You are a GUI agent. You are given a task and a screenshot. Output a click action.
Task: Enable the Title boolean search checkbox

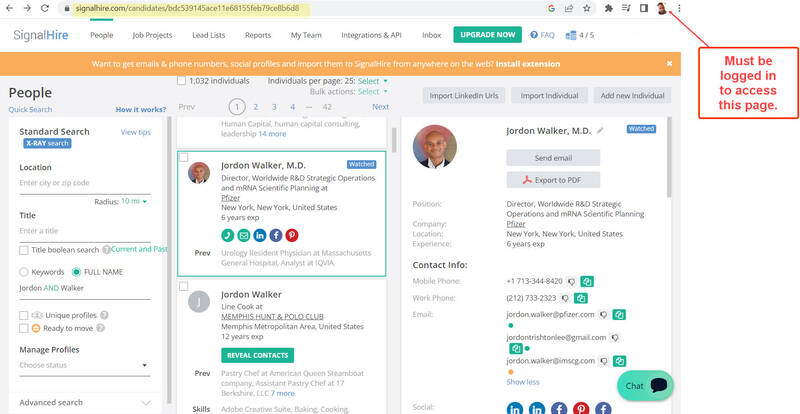(24, 250)
